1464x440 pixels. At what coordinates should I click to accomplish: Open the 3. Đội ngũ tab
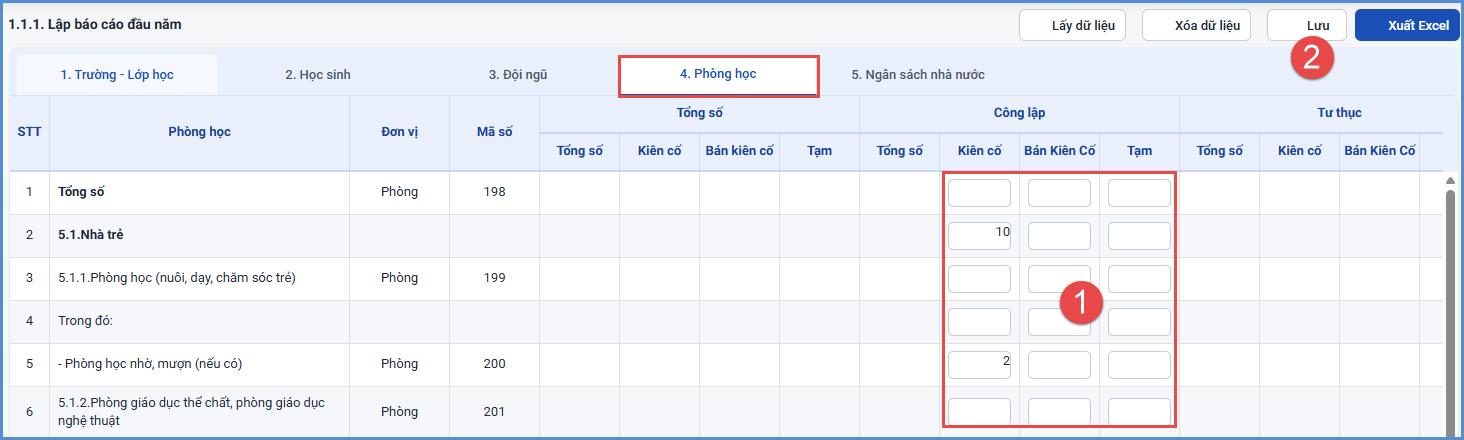click(x=518, y=75)
